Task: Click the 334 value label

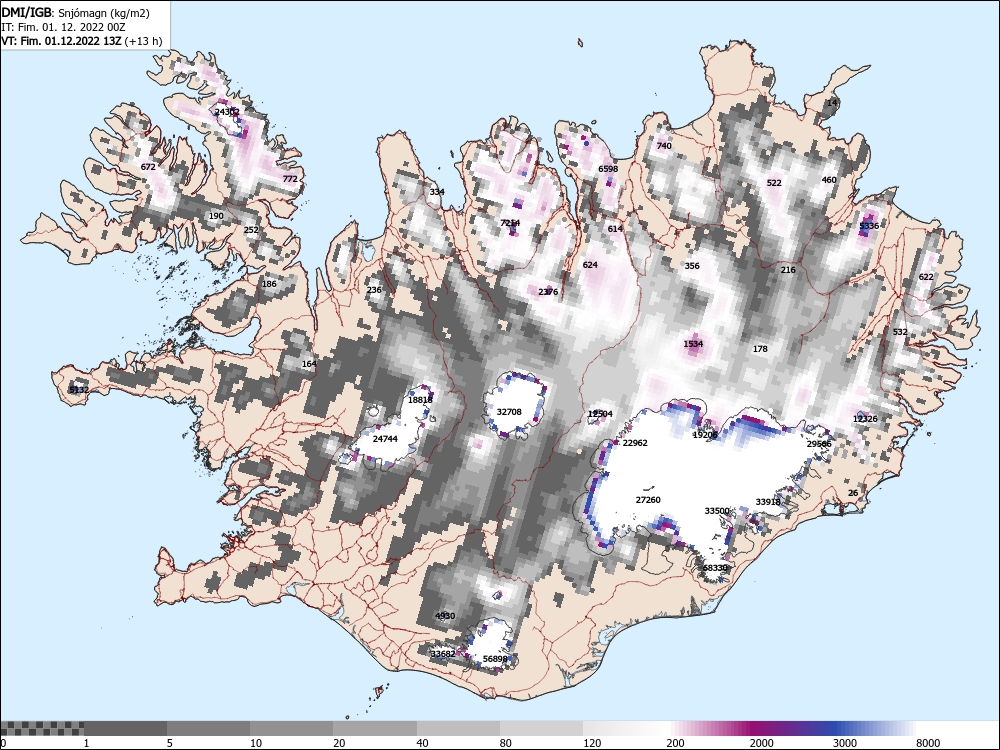Action: [437, 191]
